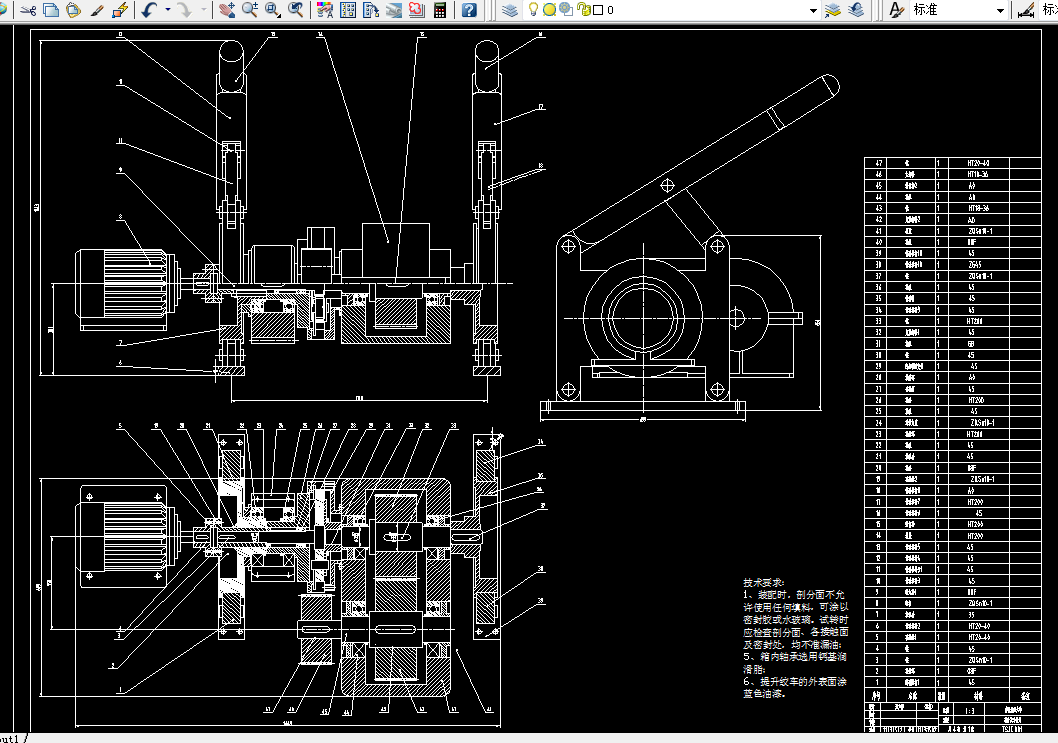Click the Redo arrow

(x=184, y=10)
